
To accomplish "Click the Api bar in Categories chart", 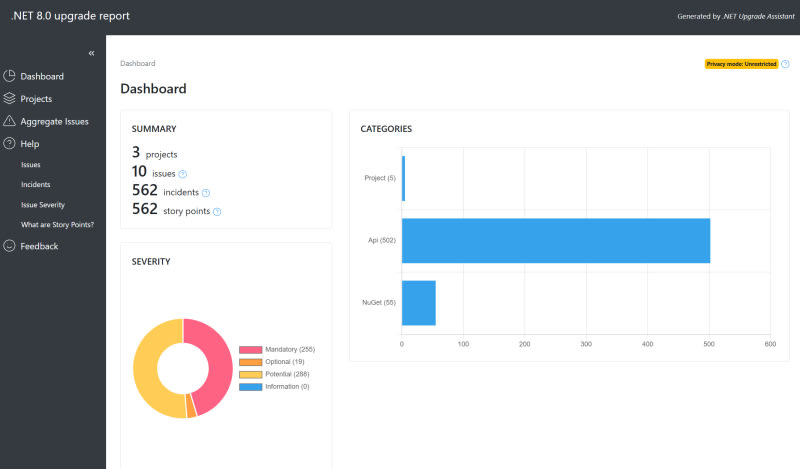I will pyautogui.click(x=555, y=241).
